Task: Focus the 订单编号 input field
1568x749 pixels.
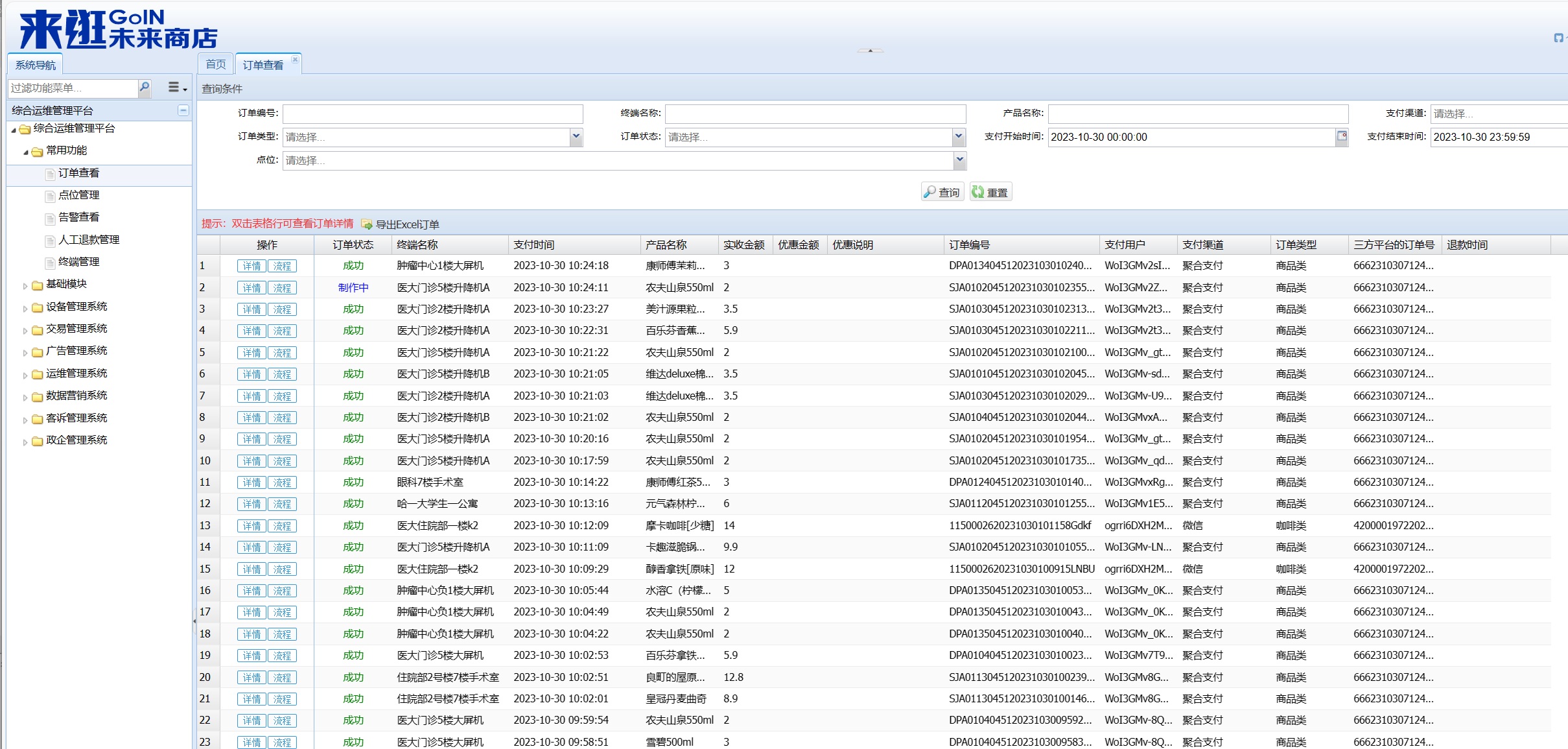Action: click(432, 113)
